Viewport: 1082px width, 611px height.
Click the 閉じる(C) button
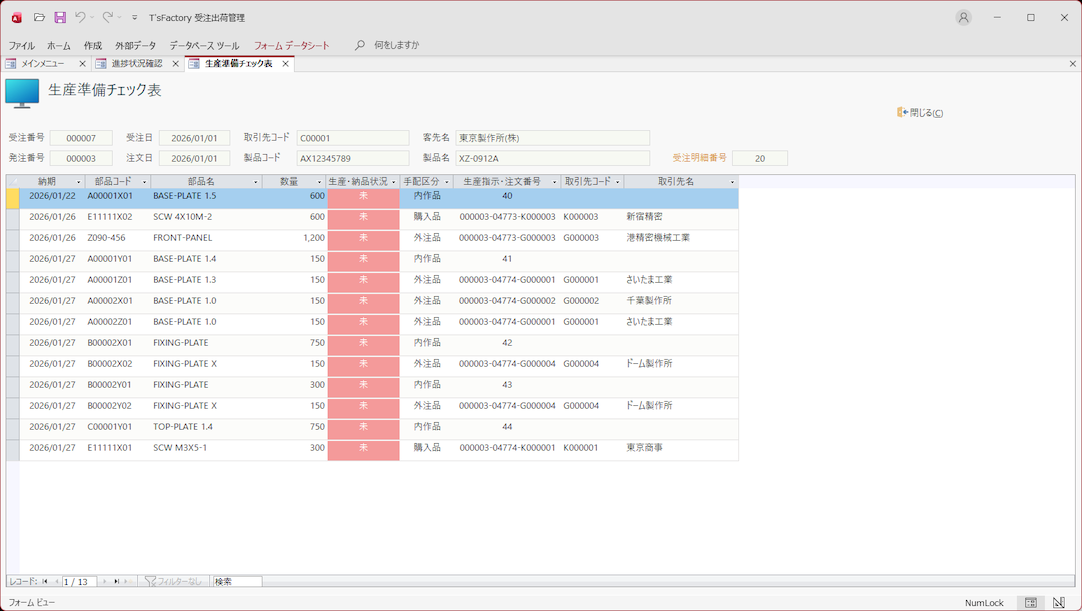tap(920, 113)
